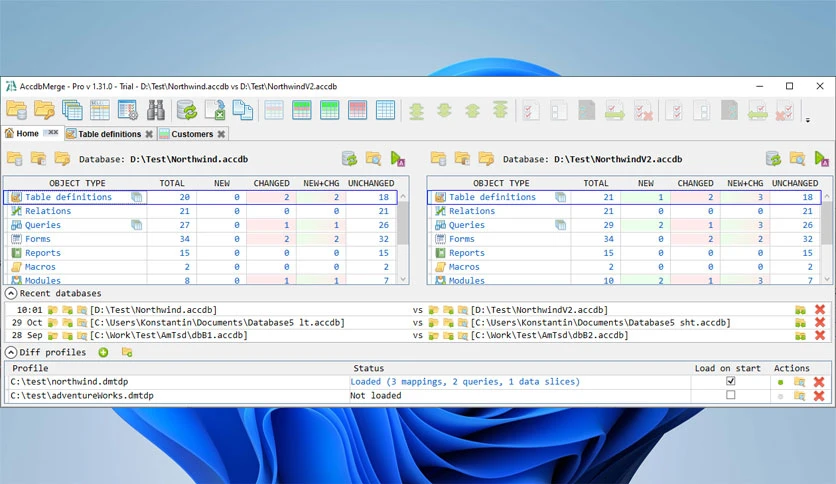Click green play icon for Northwind.accdb
The height and width of the screenshot is (484, 836).
coord(398,158)
